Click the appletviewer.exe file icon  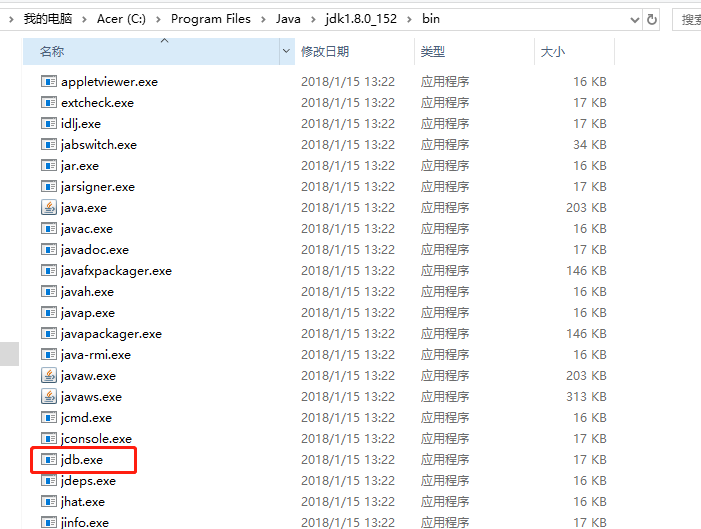[x=49, y=81]
